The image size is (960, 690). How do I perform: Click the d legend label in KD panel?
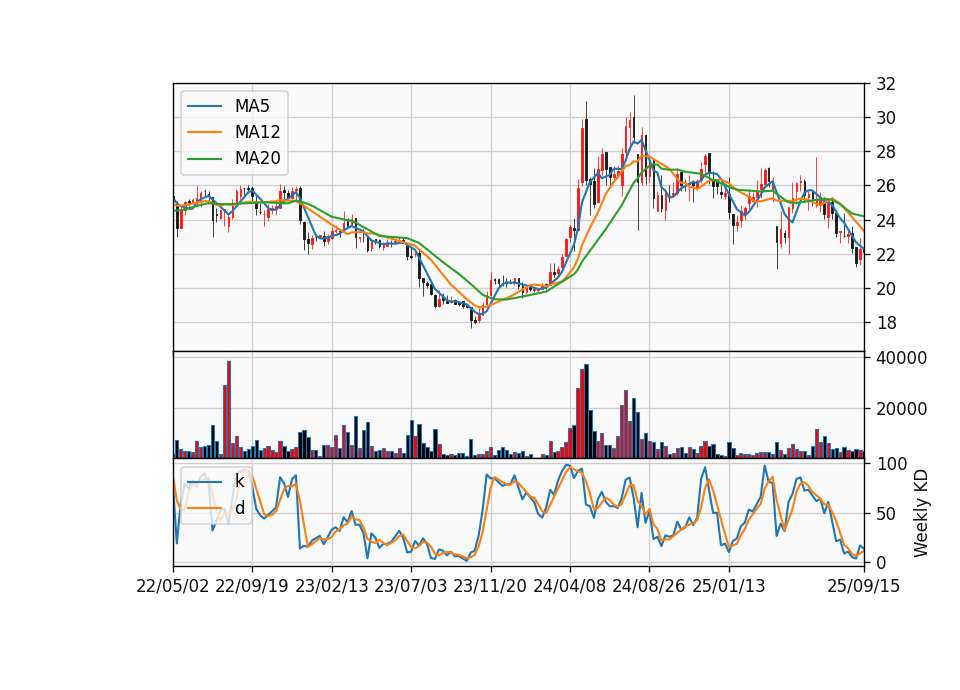click(240, 508)
